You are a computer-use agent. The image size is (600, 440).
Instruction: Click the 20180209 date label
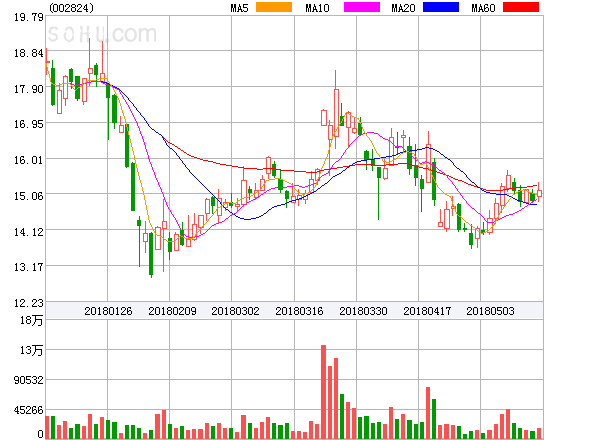(x=172, y=311)
